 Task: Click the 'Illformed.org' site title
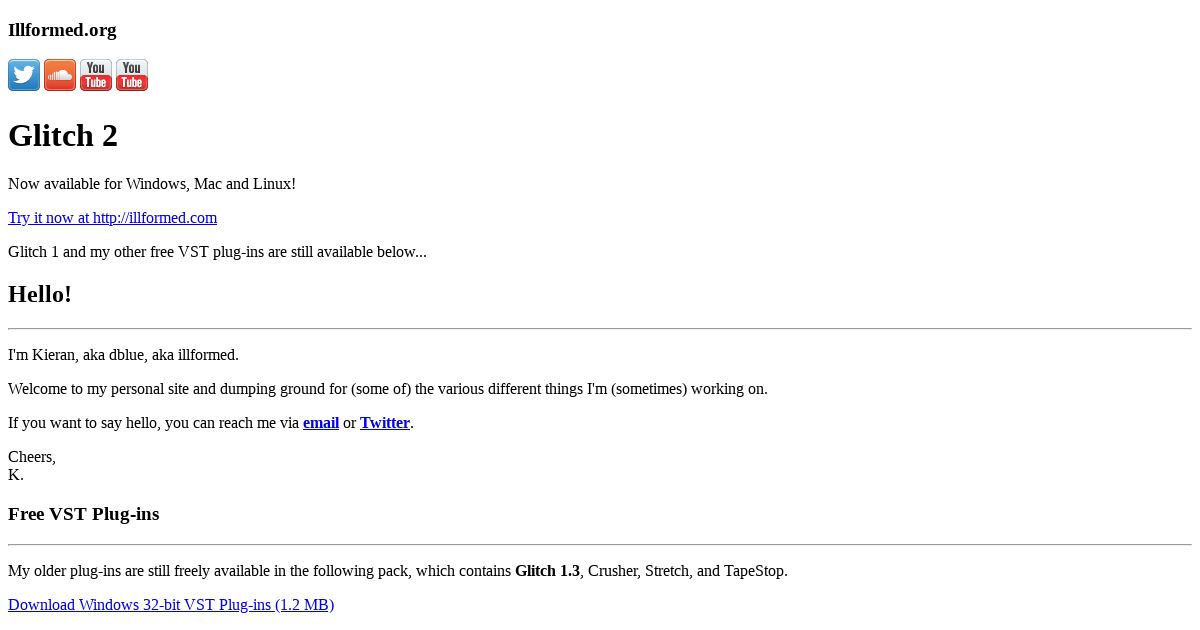click(x=62, y=30)
